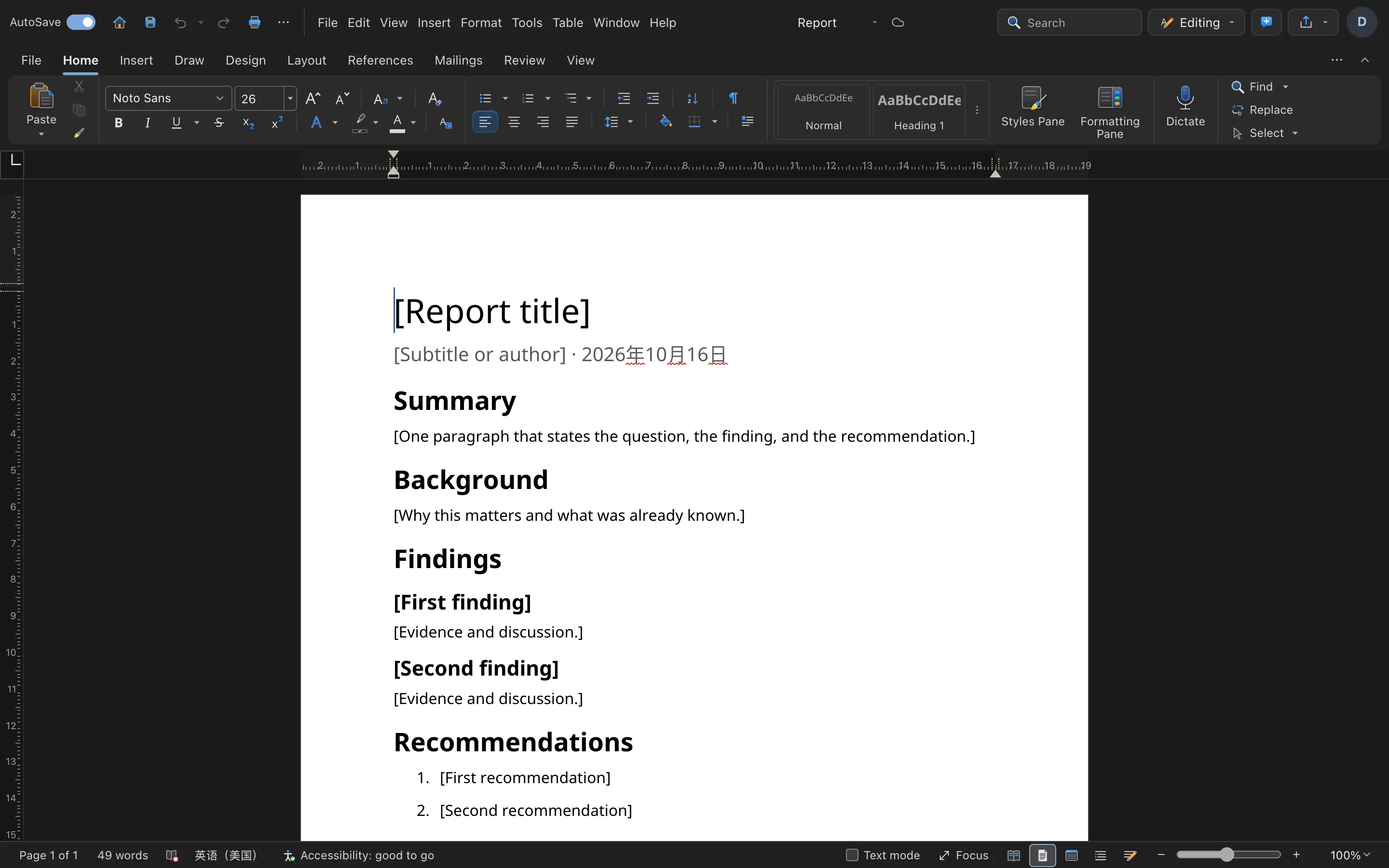Start Dictate microphone

[1185, 108]
